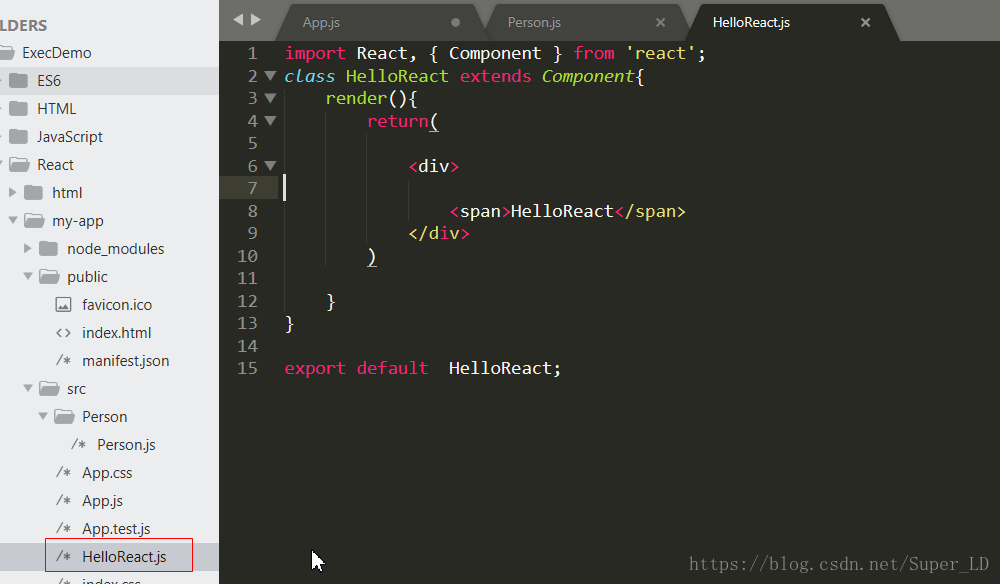Screen dimensions: 1000x584
Task: Click the 'react' string on line 1
Action: click(x=660, y=53)
